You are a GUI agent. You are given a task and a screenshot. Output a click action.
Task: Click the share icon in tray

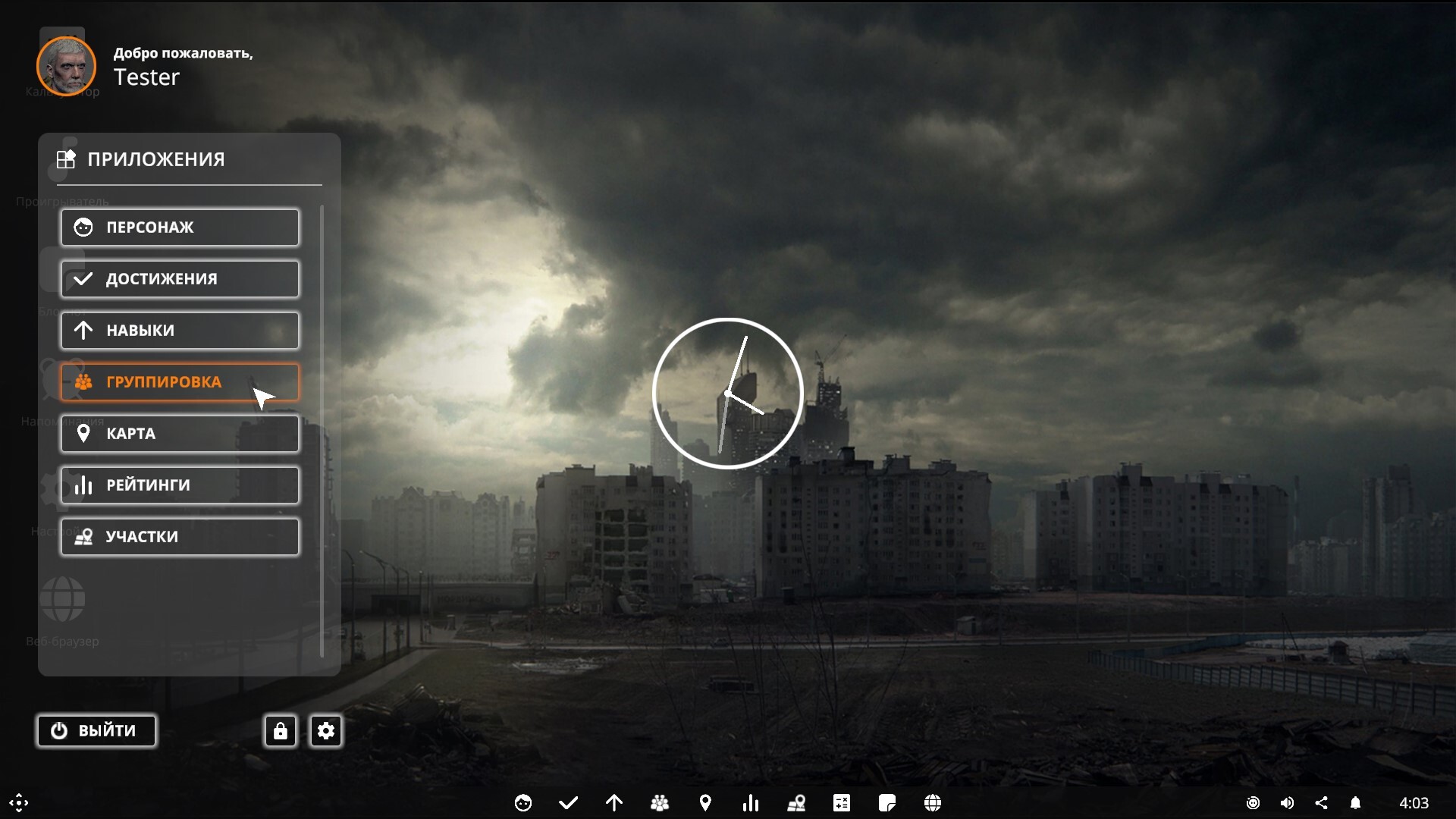[1321, 803]
